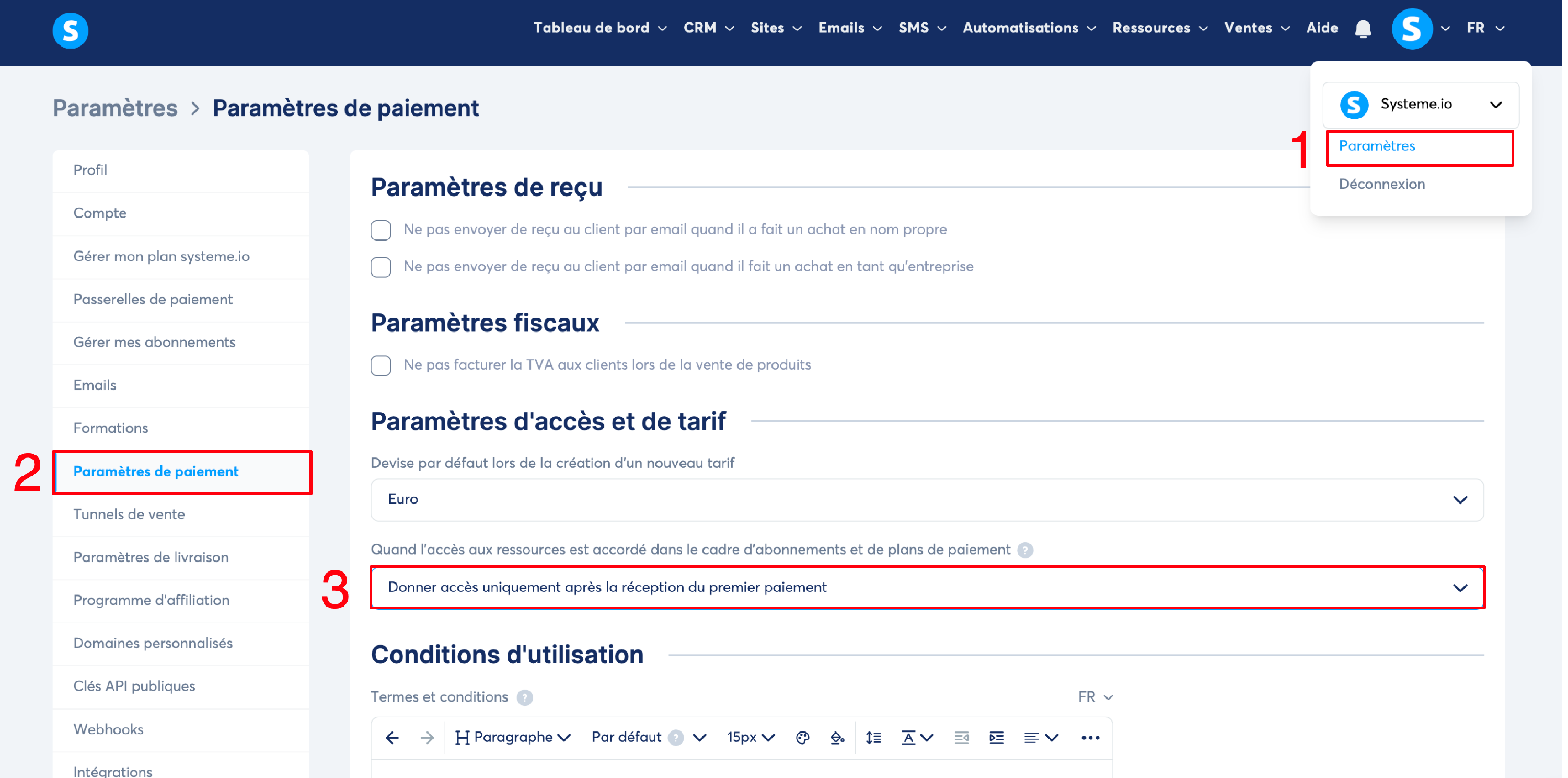Toggle the do not charge TVA checkbox
The image size is (1568, 778).
pyautogui.click(x=381, y=365)
